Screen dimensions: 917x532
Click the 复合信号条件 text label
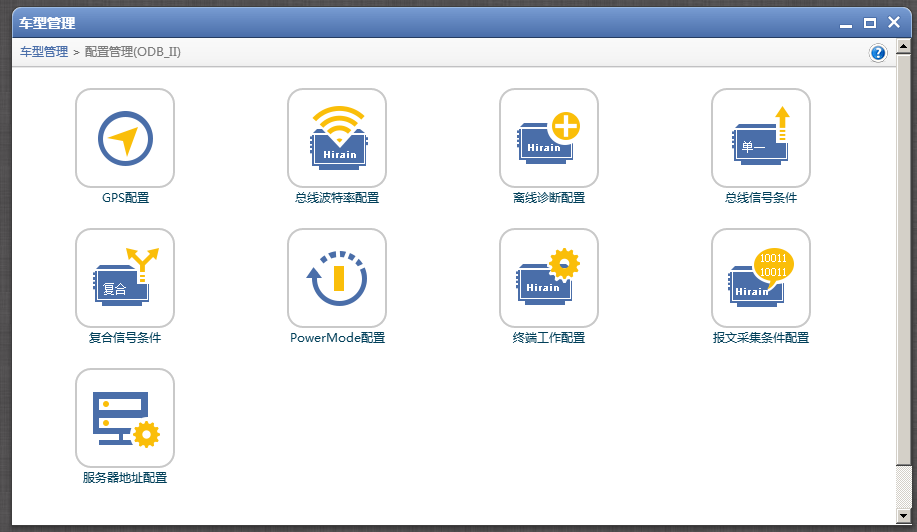coord(125,337)
